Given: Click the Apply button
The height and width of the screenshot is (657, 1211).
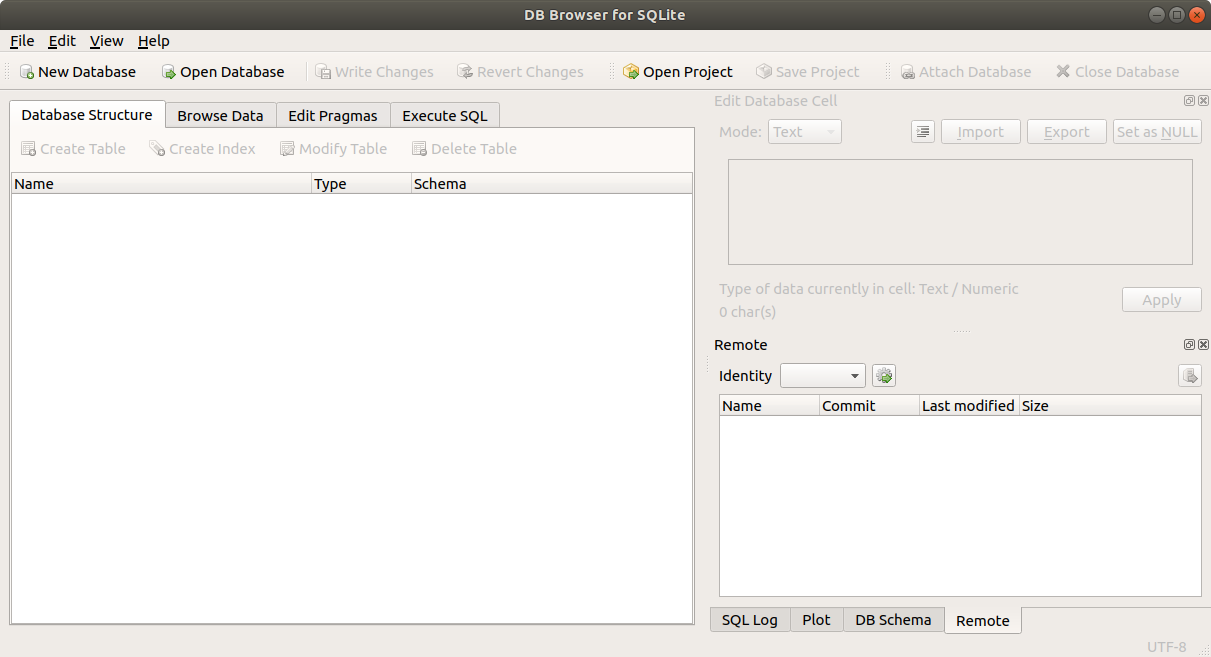Looking at the screenshot, I should (1162, 300).
